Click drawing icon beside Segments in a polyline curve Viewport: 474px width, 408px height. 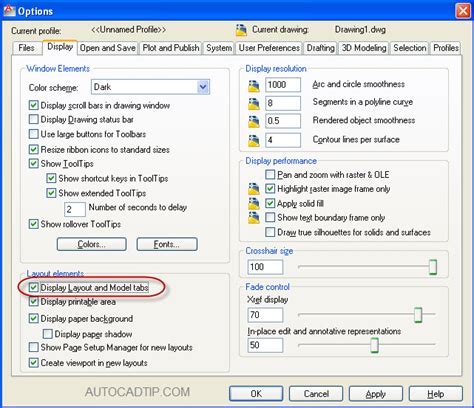(254, 104)
